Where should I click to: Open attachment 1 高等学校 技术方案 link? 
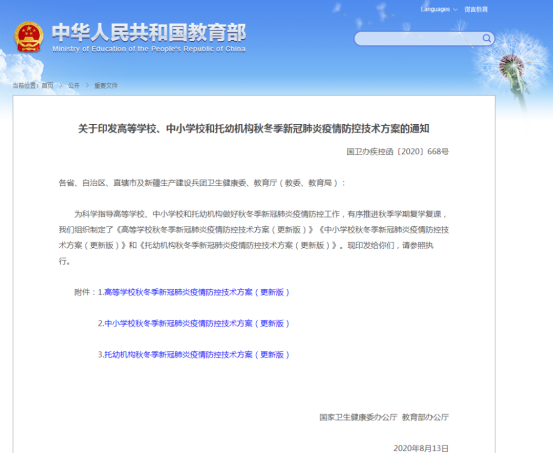click(x=197, y=292)
